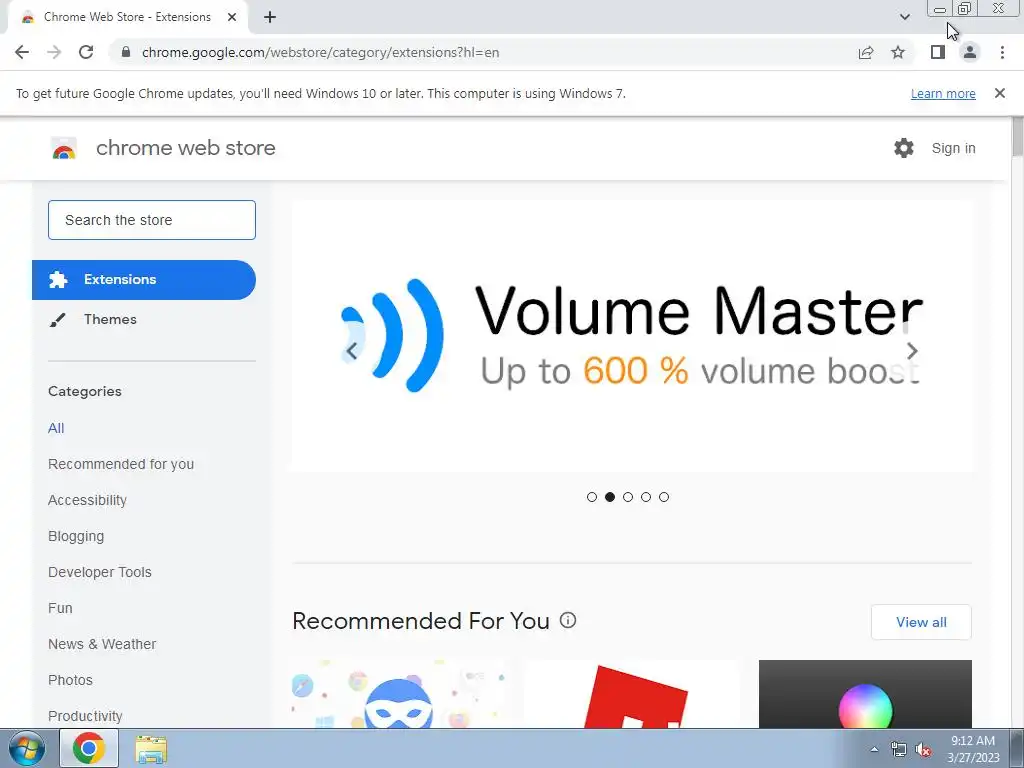Go back using the browser back arrow
Image resolution: width=1024 pixels, height=768 pixels.
click(x=22, y=52)
